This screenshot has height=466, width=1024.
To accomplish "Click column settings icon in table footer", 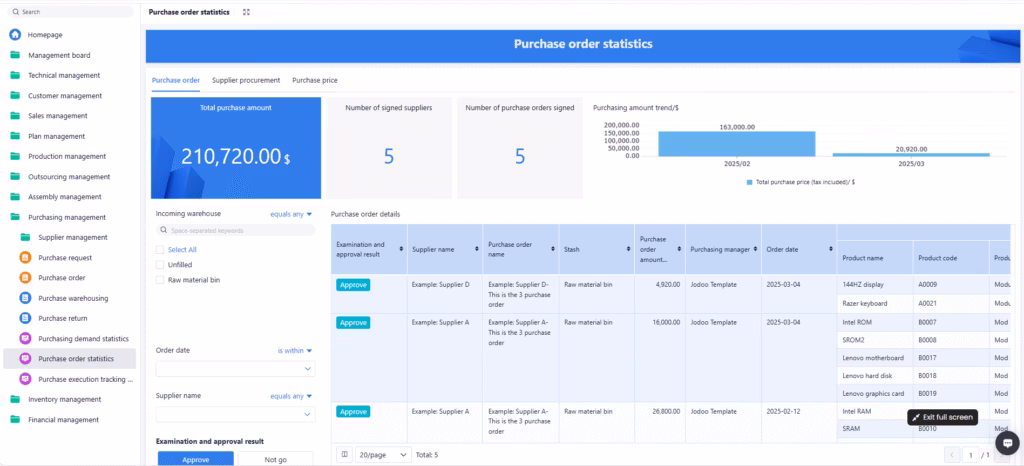I will click(x=345, y=454).
